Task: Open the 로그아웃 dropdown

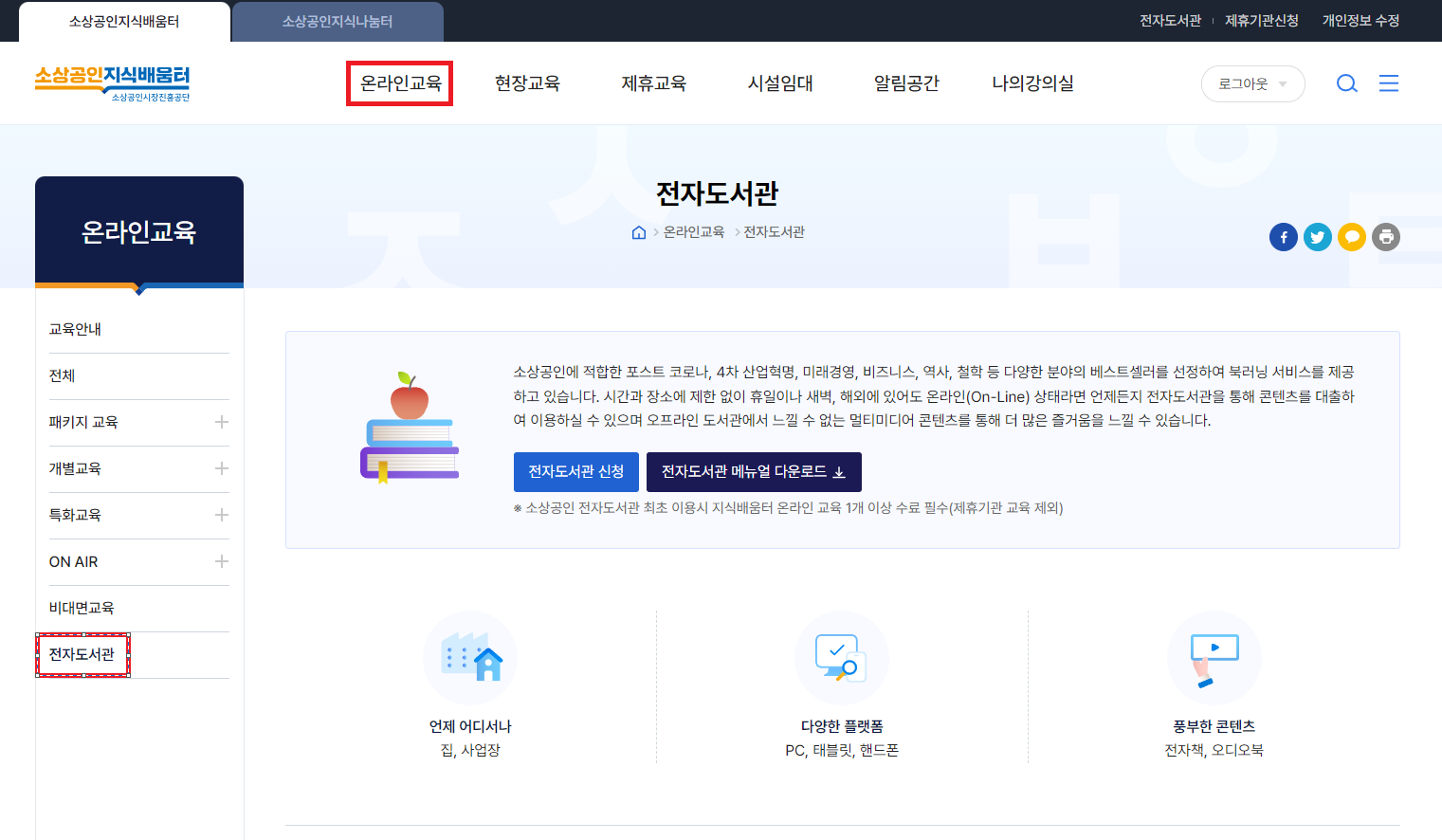Action: (1252, 82)
